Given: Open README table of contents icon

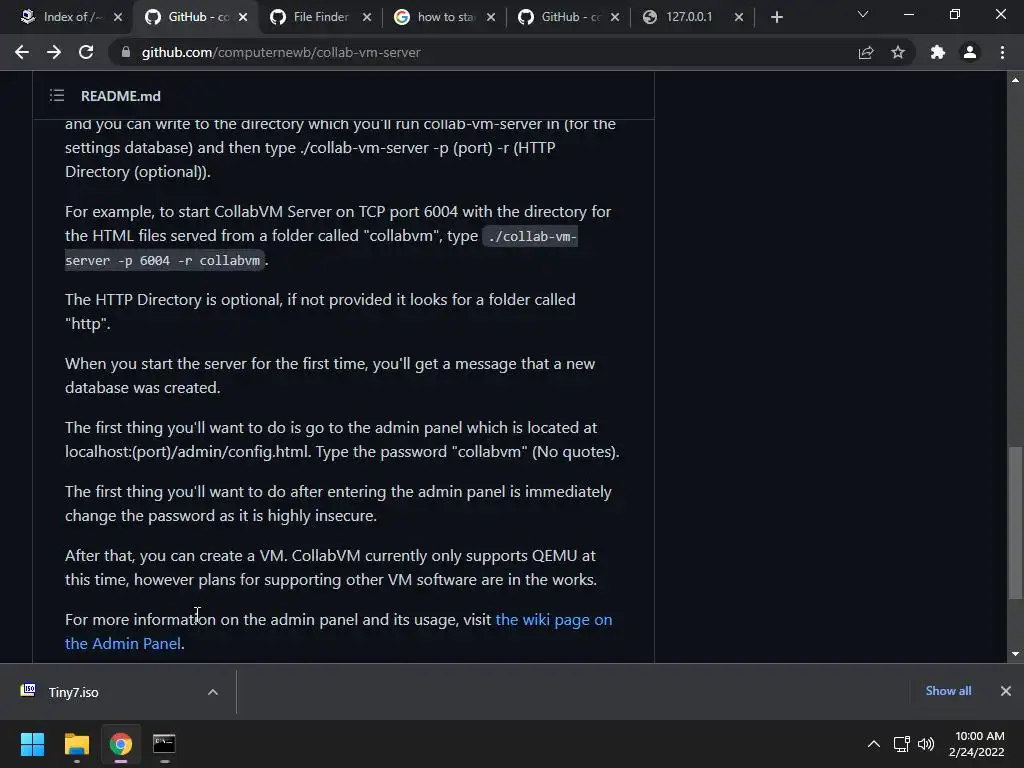Looking at the screenshot, I should 57,96.
